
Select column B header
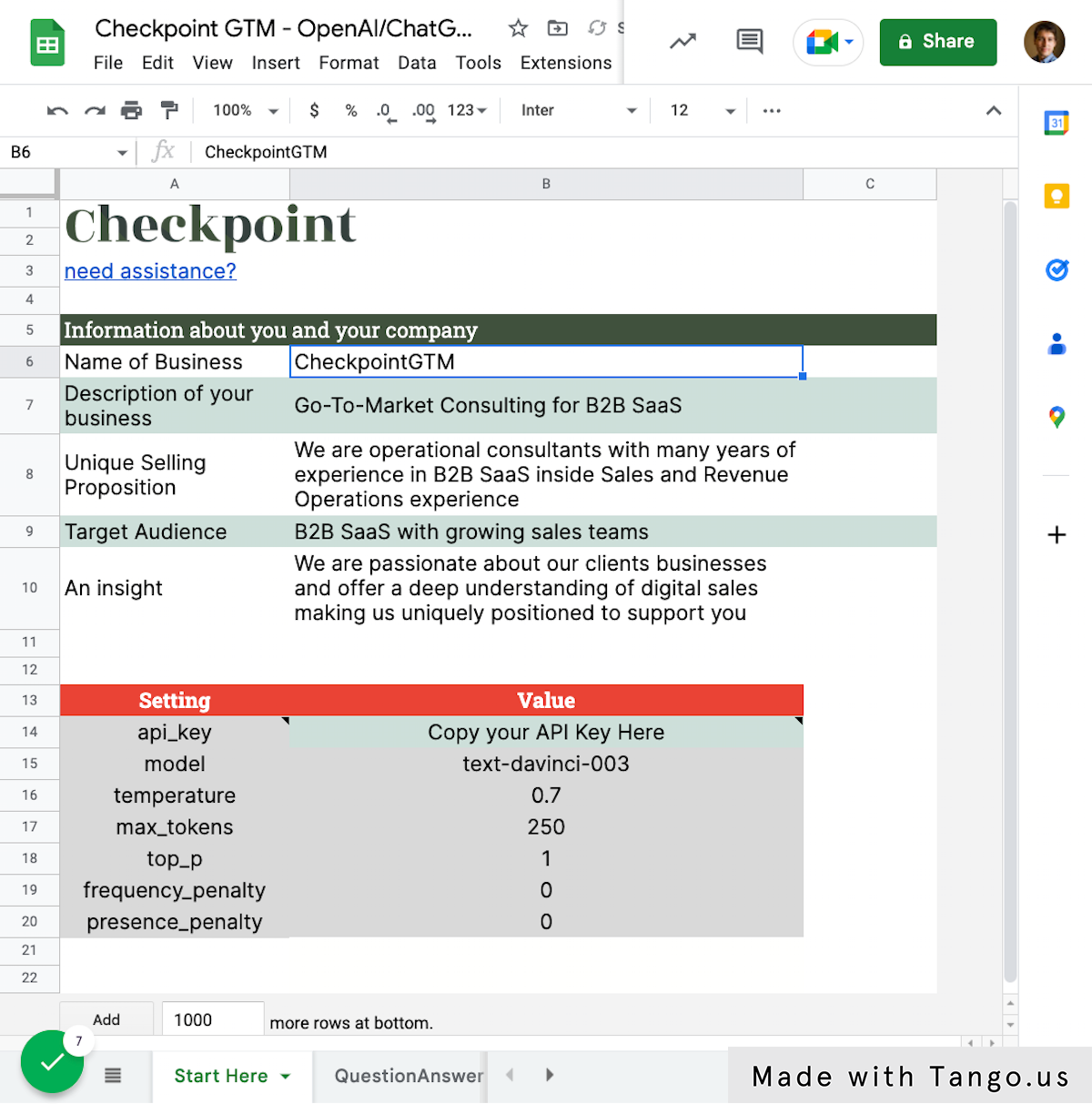[546, 184]
